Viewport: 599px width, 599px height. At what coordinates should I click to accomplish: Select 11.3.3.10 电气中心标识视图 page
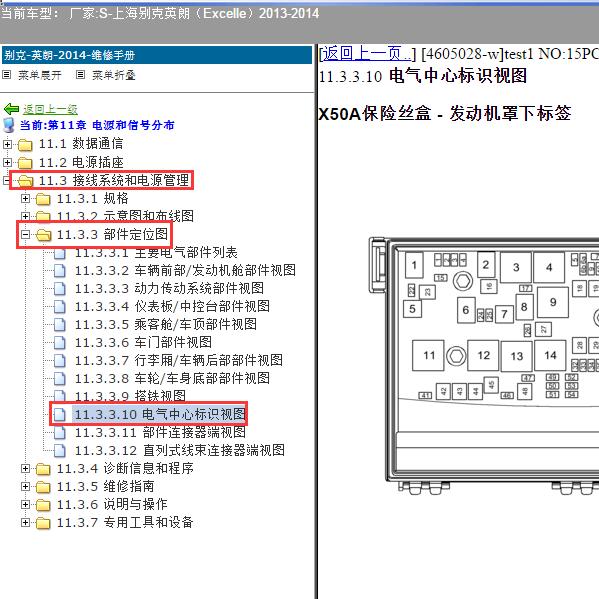pos(160,414)
